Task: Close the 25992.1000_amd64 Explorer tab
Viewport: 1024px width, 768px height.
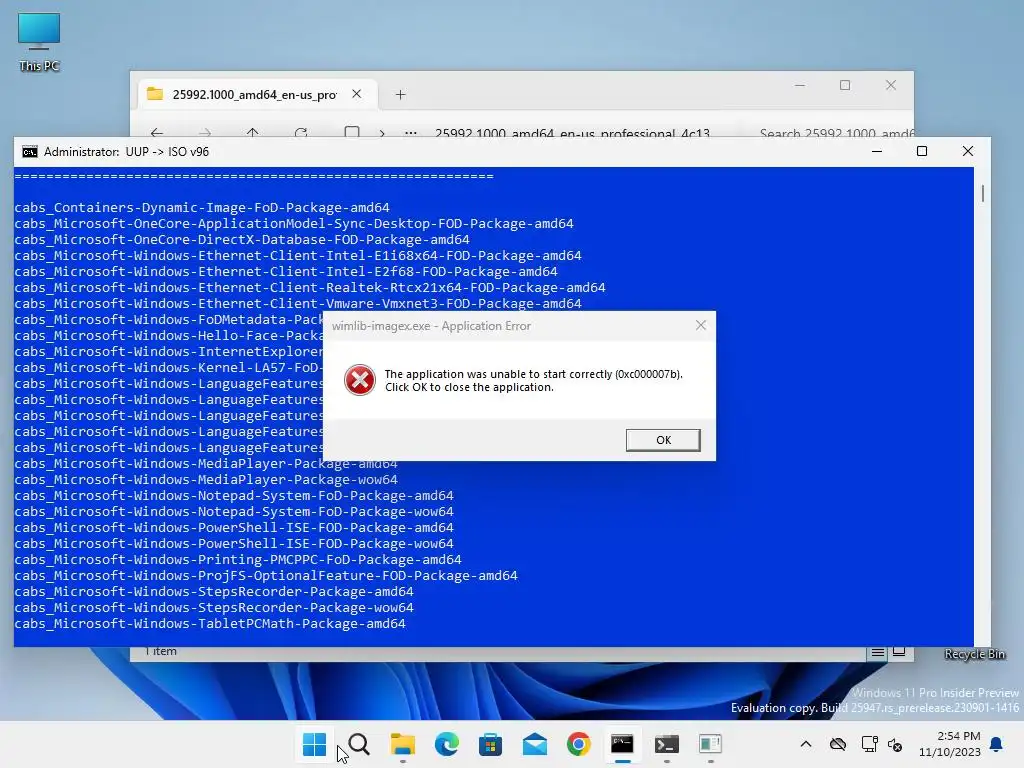Action: coord(357,94)
